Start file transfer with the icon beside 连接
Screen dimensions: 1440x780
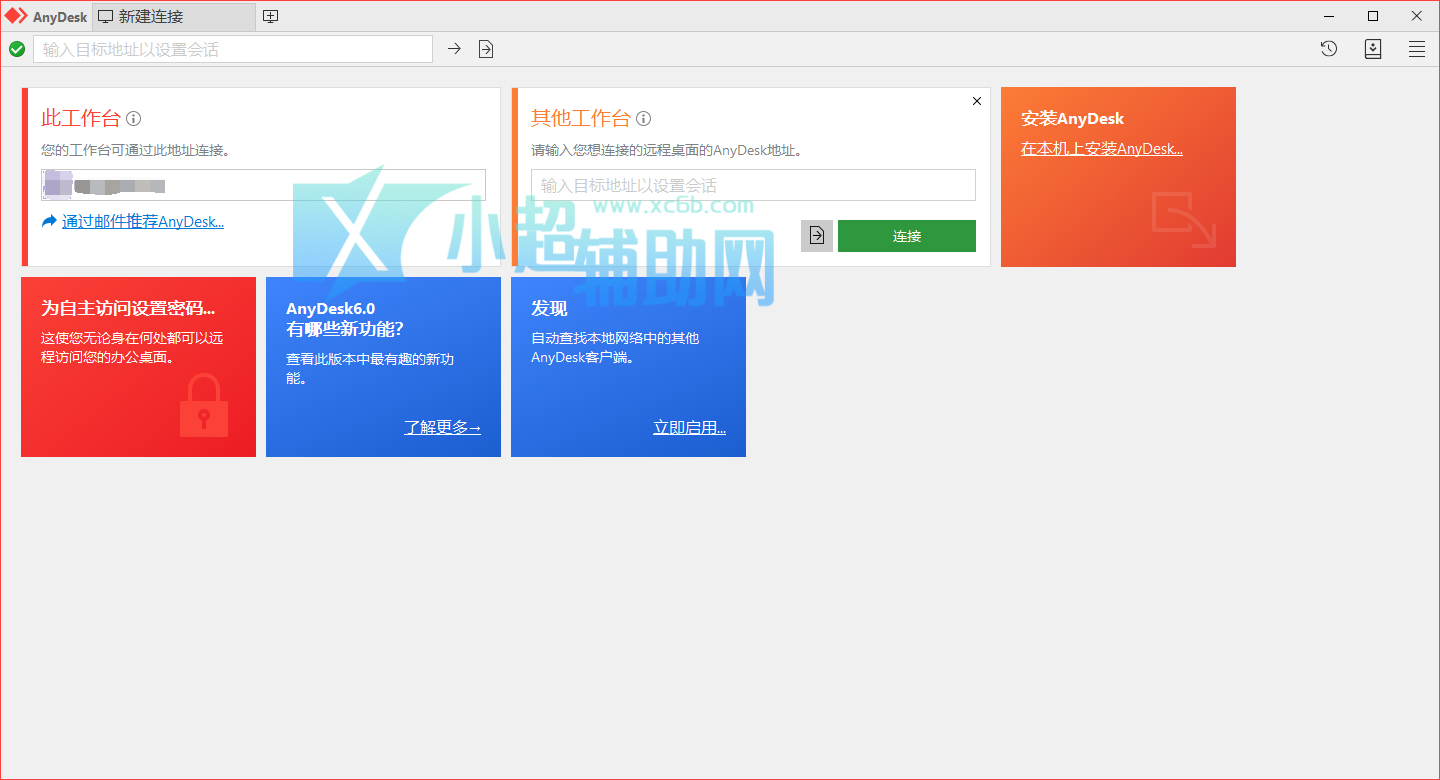[816, 235]
